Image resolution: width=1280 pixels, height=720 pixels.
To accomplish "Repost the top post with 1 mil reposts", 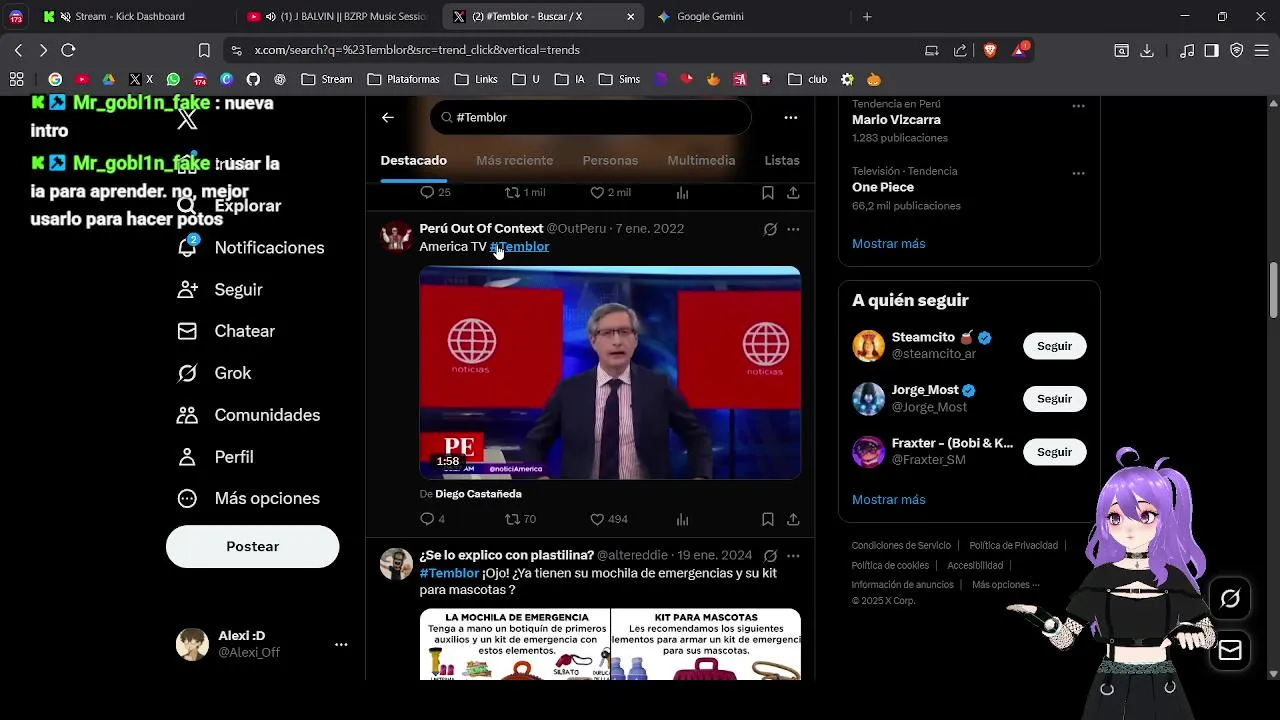I will coord(525,192).
